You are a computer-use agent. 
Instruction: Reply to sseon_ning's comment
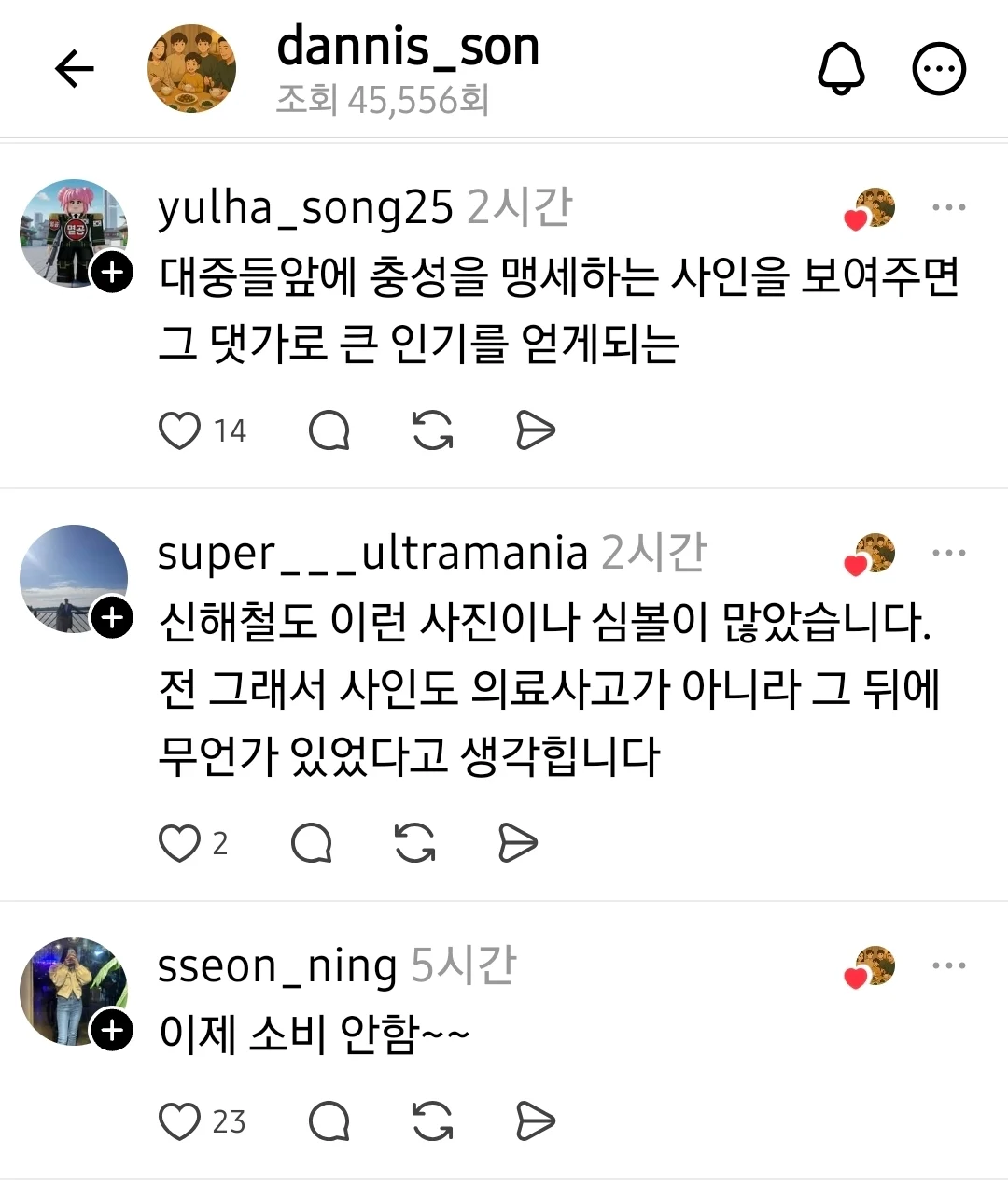[329, 1121]
